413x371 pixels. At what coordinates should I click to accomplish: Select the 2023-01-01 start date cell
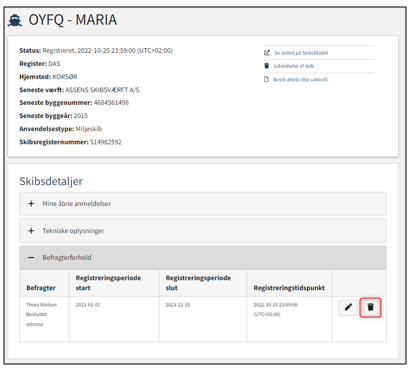114,319
